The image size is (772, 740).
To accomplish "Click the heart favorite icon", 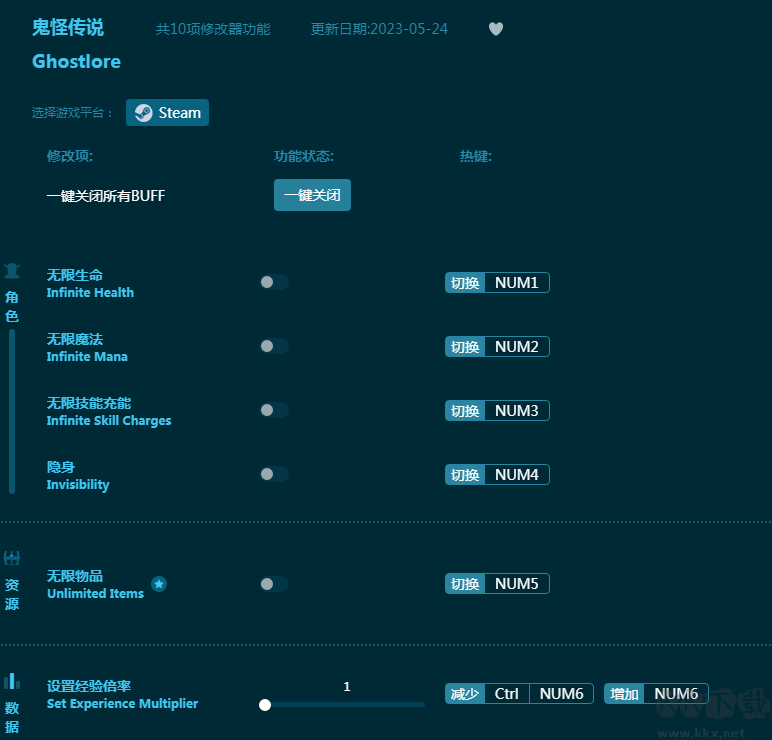I will [496, 29].
